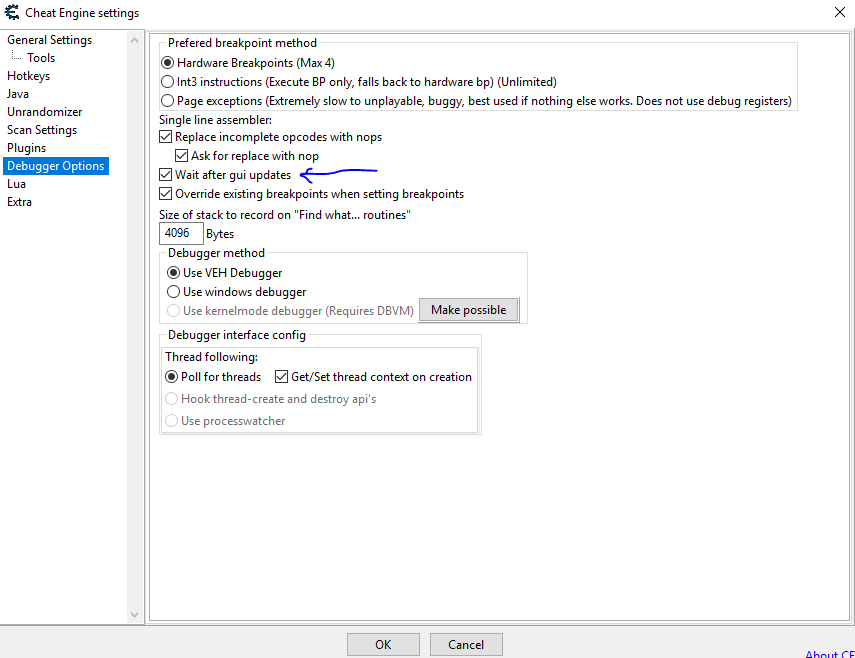This screenshot has height=658, width=855.
Task: Click the Debugger interface config heading
Action: 237,335
